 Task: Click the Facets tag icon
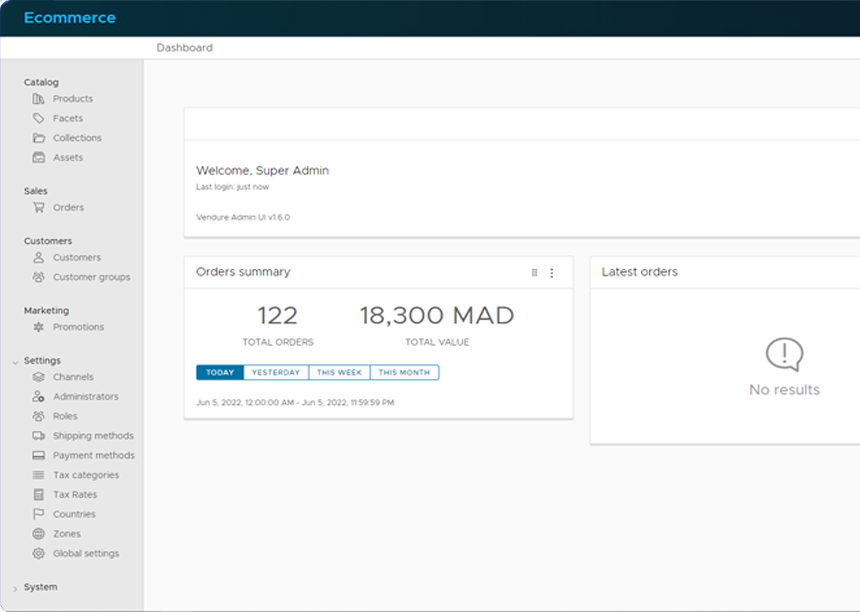click(x=38, y=118)
